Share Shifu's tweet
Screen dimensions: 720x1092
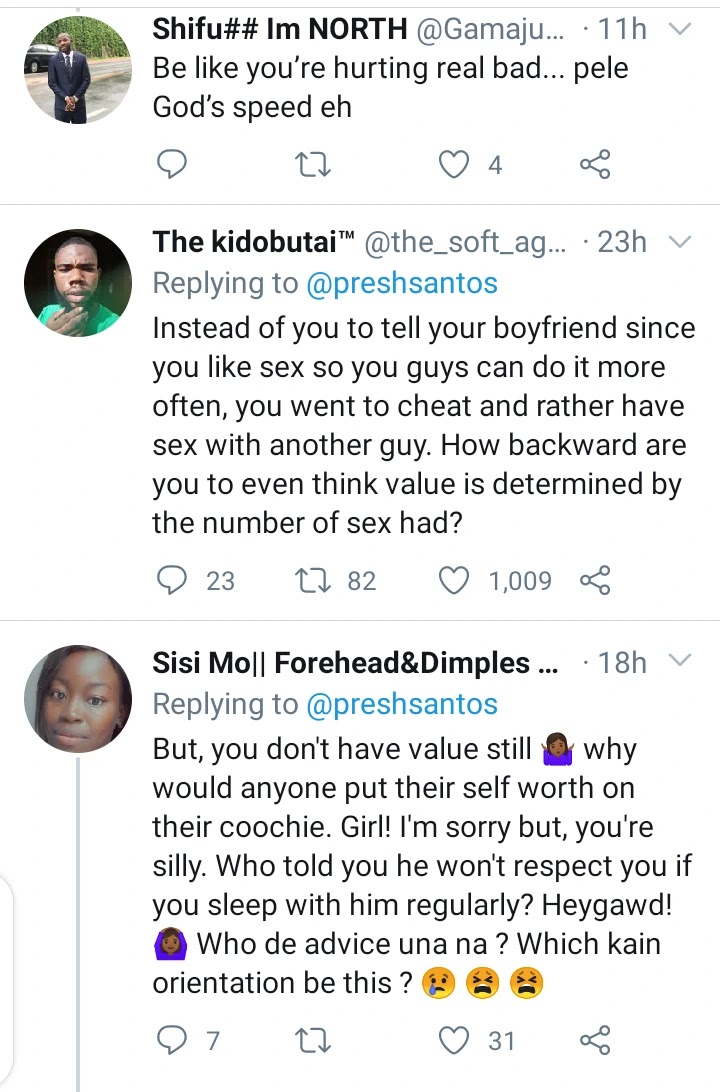[595, 164]
